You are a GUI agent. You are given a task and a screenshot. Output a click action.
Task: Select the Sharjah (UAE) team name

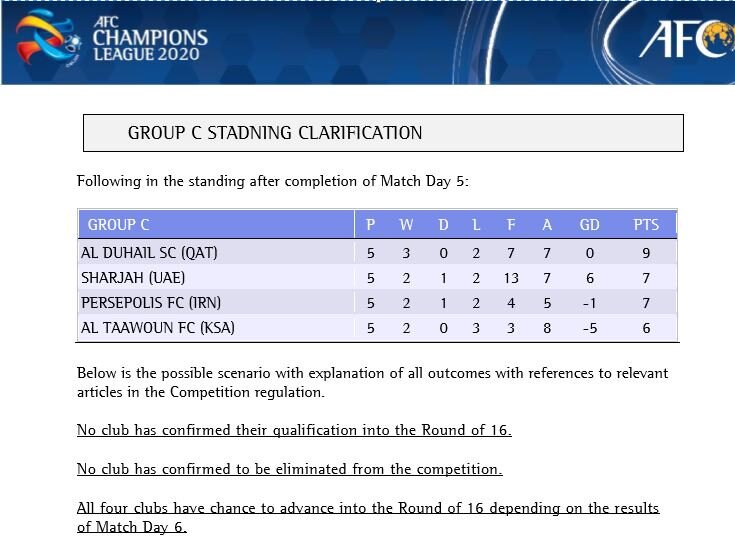tap(133, 278)
